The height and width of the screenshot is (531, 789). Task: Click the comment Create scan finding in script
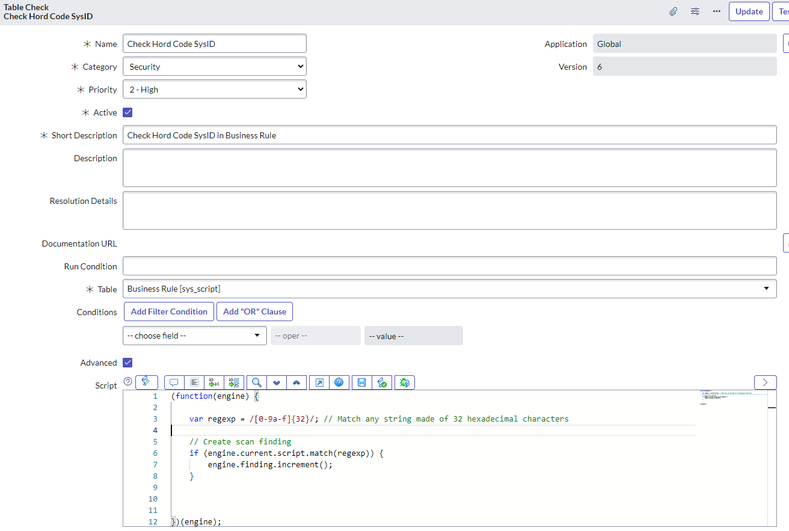(x=240, y=441)
